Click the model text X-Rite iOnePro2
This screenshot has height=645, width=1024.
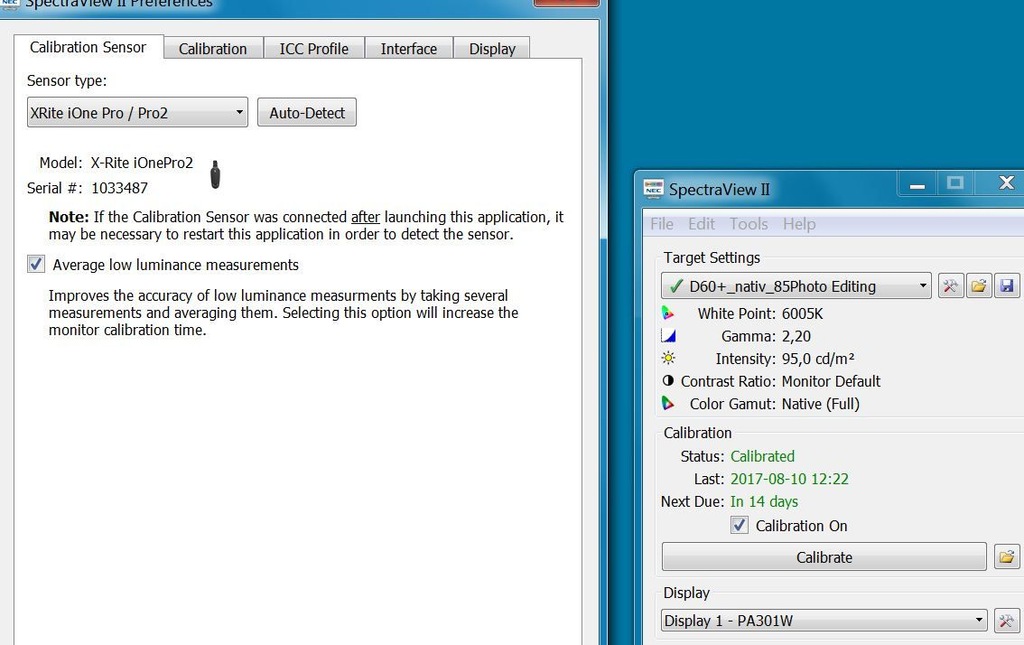[x=142, y=163]
